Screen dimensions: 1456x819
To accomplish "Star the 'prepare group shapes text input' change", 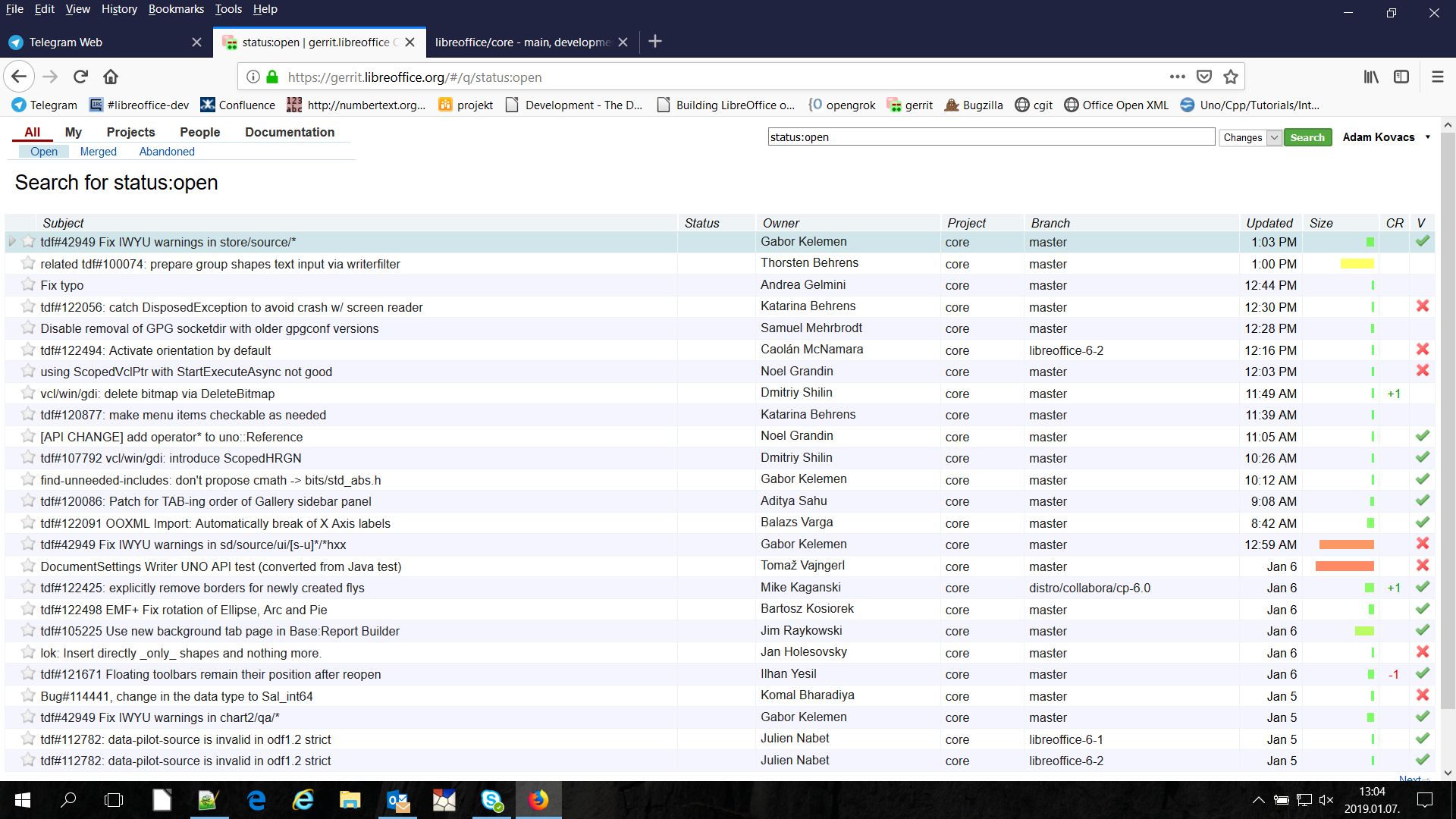I will pos(28,263).
